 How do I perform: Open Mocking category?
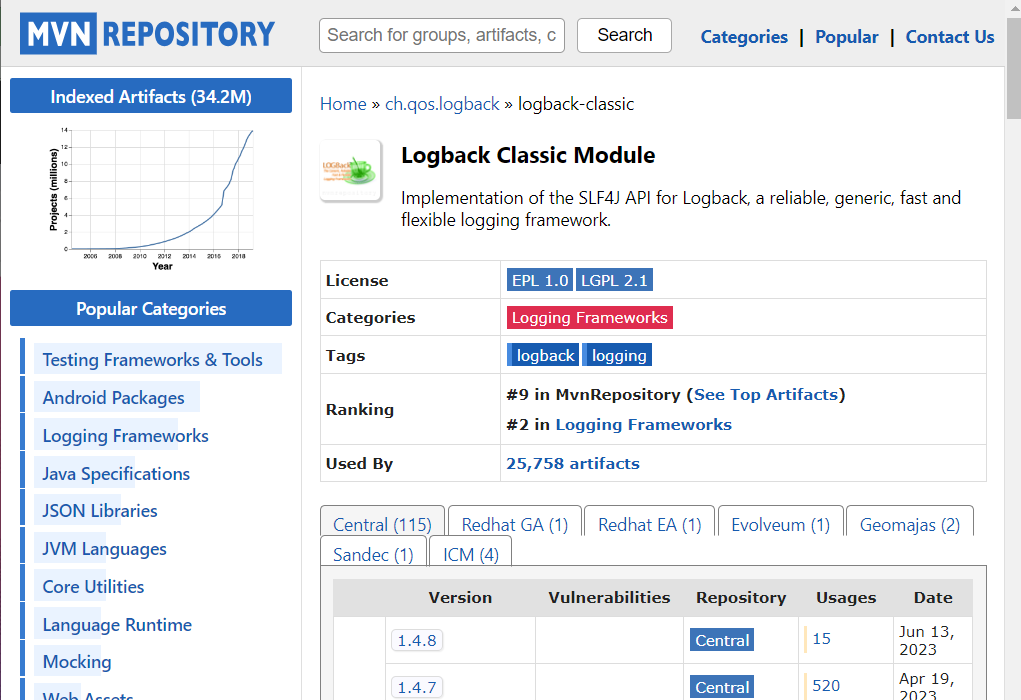77,662
